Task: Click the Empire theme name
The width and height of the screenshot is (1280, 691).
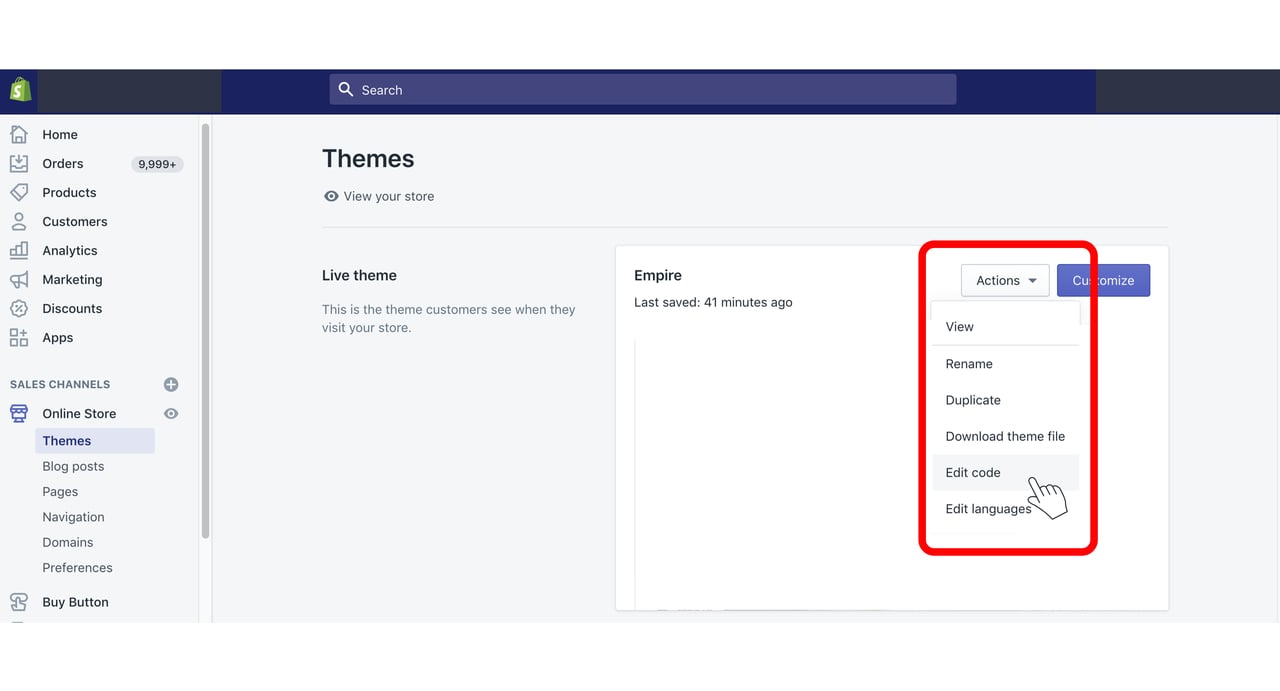Action: coord(658,275)
